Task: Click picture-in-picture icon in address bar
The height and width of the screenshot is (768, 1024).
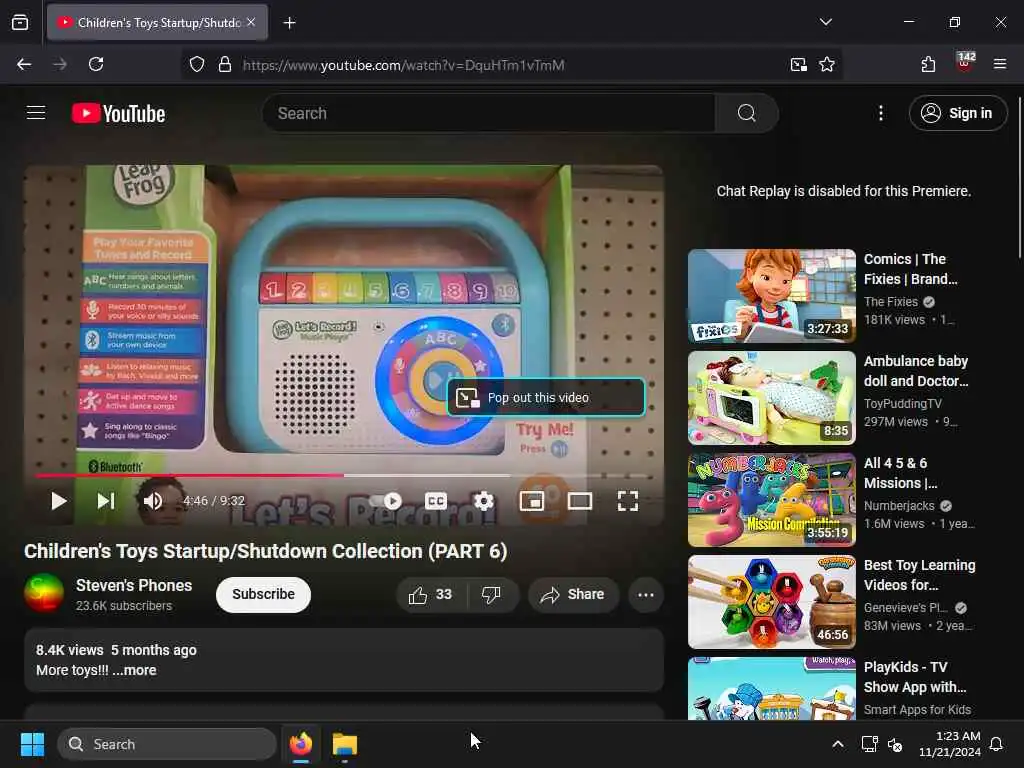Action: [x=798, y=64]
